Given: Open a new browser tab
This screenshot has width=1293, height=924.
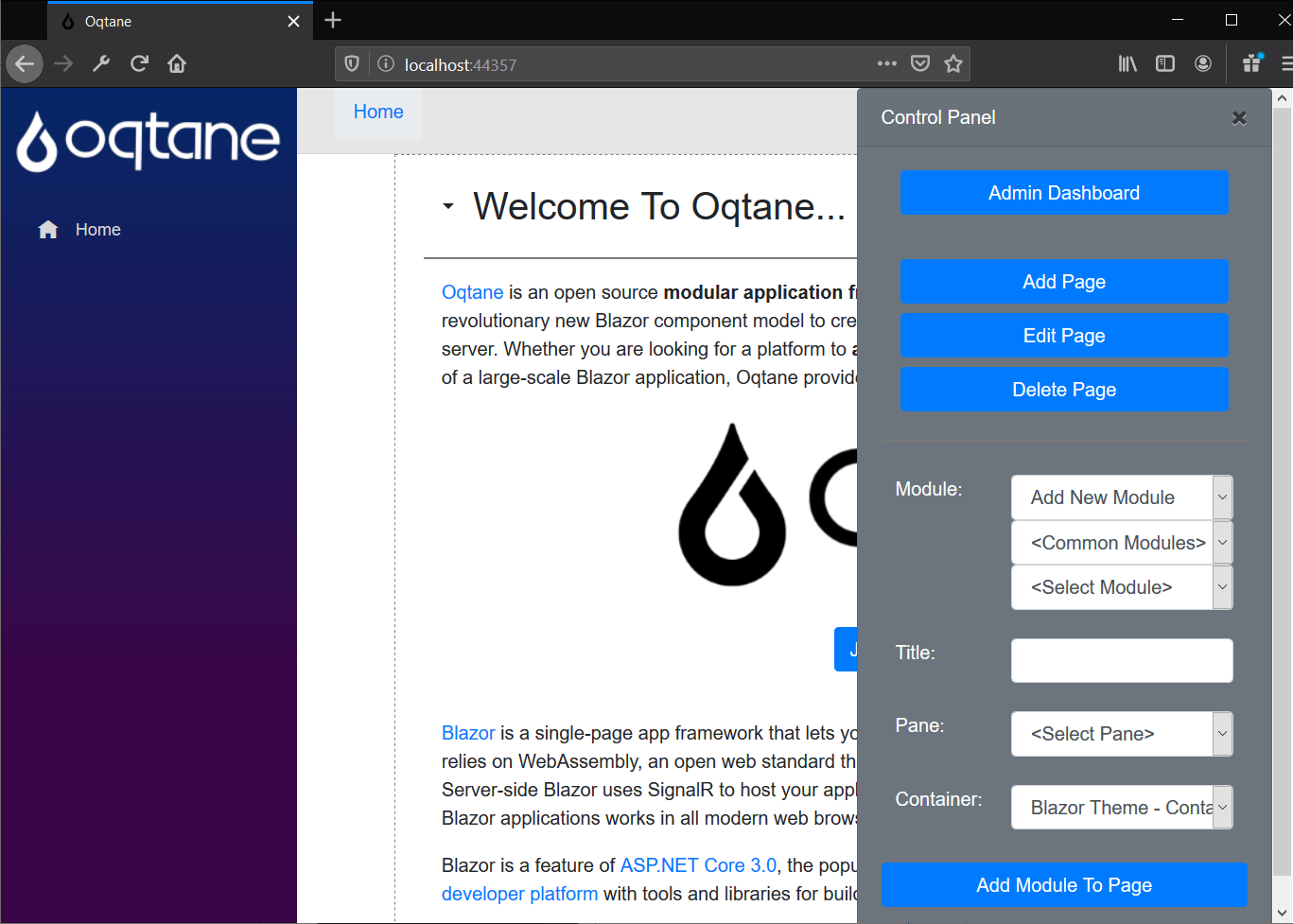Looking at the screenshot, I should point(333,21).
